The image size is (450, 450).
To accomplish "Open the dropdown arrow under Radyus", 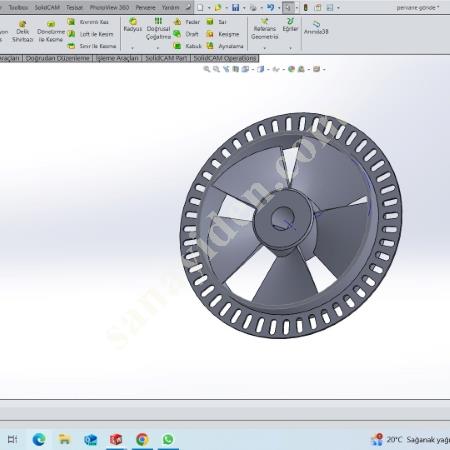I will tap(132, 48).
